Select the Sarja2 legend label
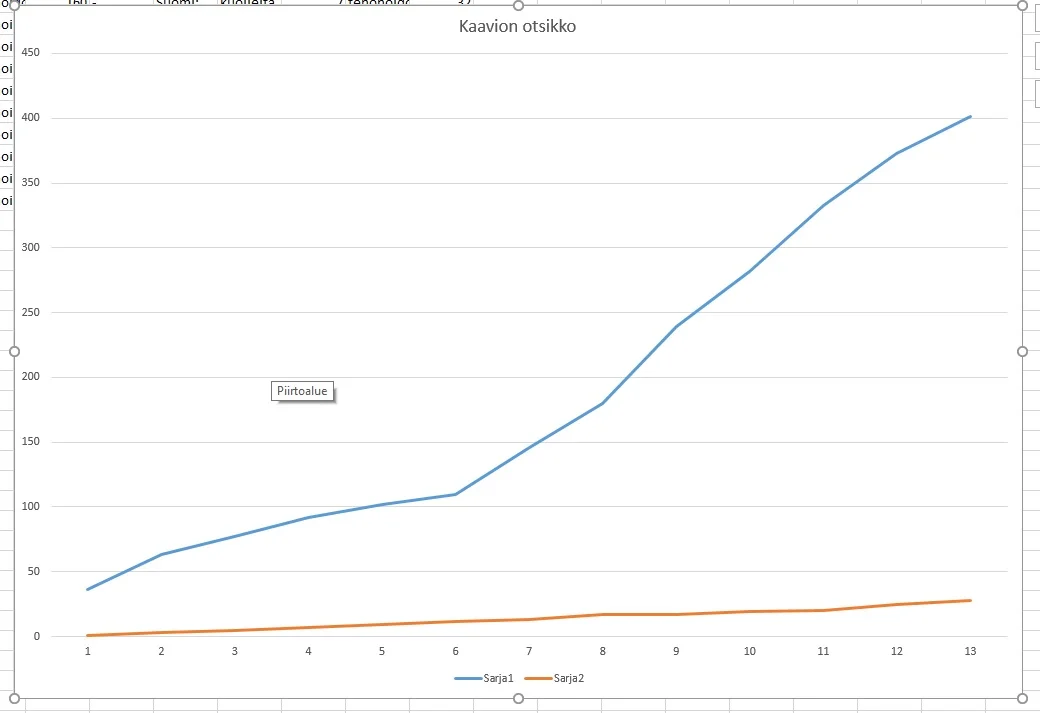 [x=568, y=678]
